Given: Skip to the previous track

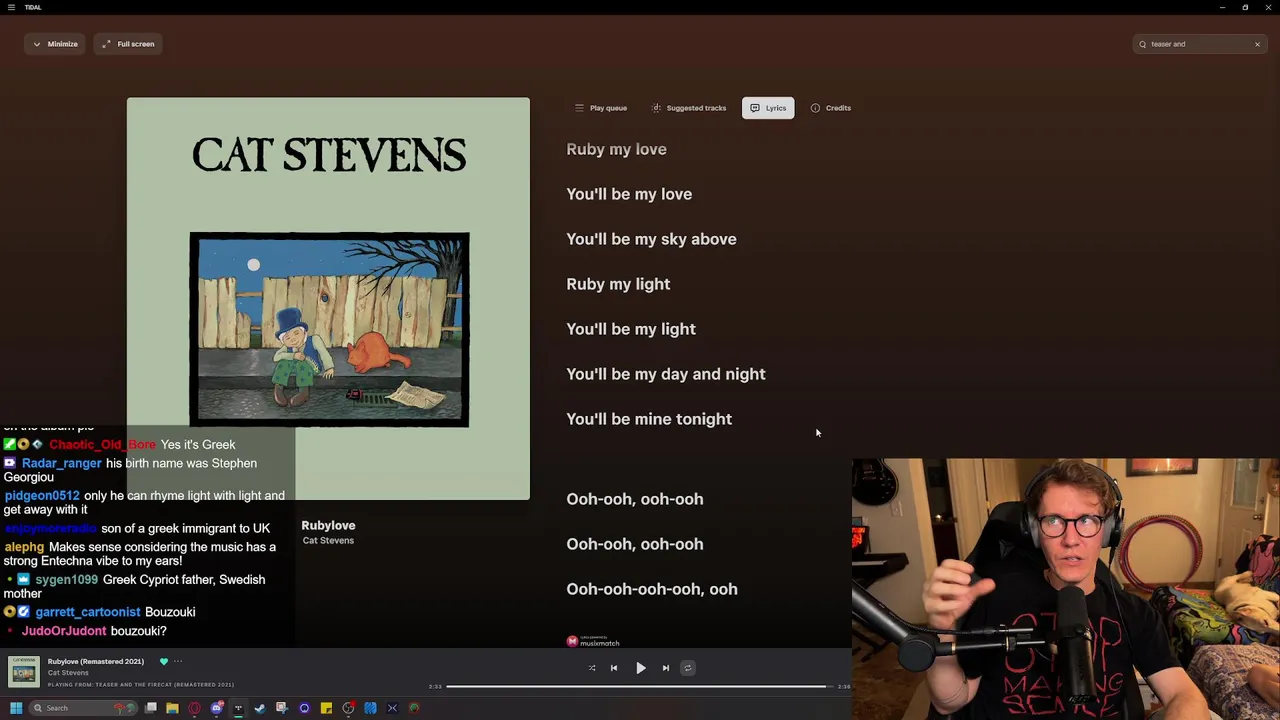Looking at the screenshot, I should point(614,668).
